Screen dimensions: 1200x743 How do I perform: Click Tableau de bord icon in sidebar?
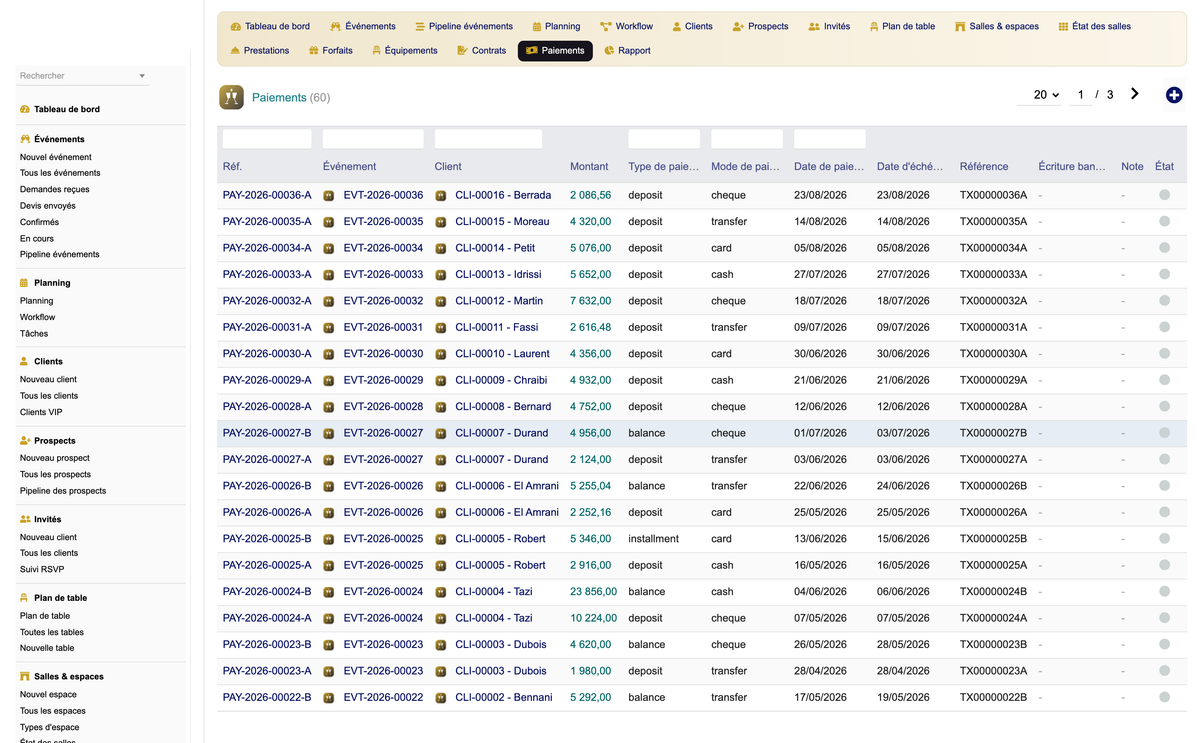pyautogui.click(x=25, y=109)
